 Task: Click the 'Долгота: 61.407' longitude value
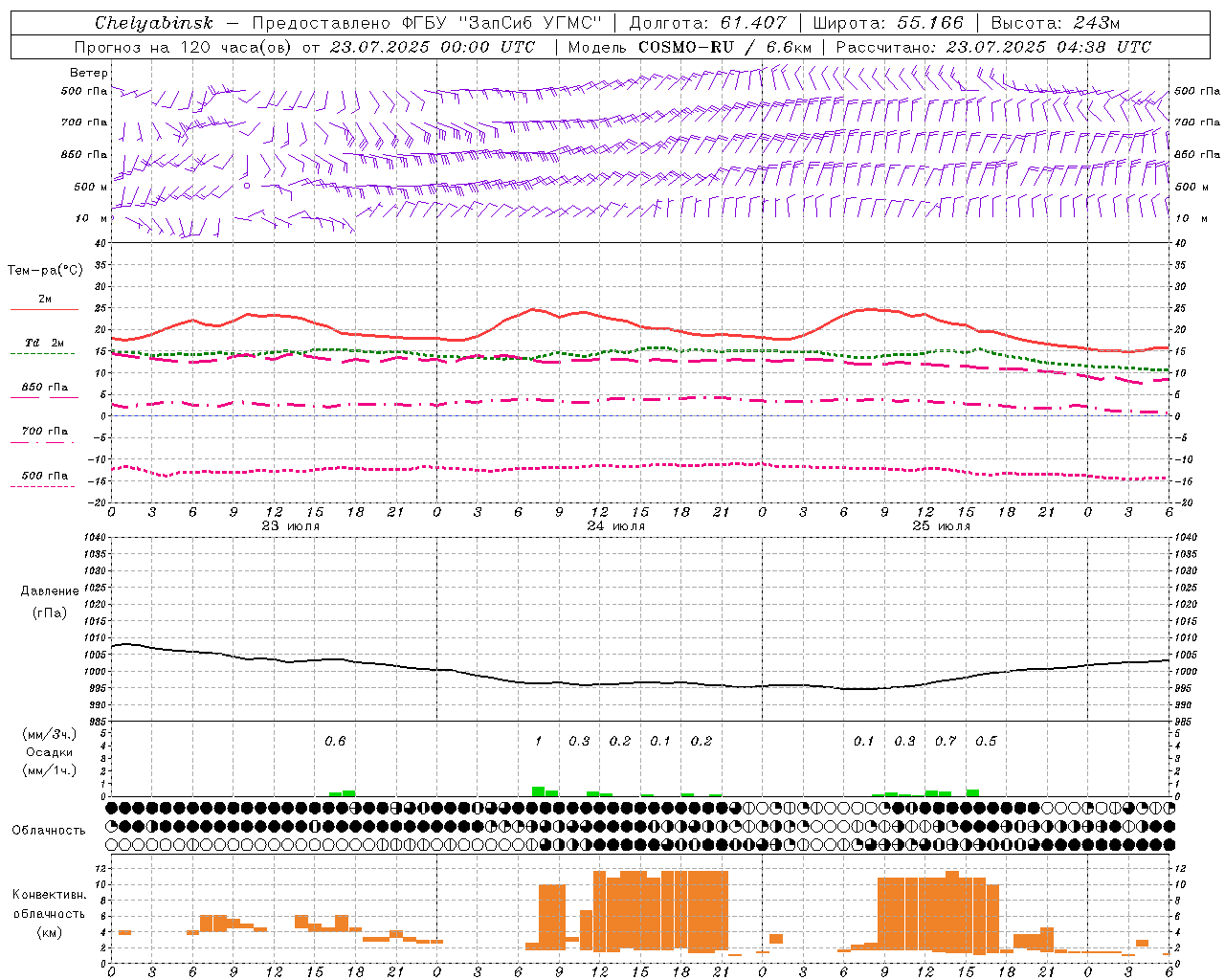click(708, 23)
